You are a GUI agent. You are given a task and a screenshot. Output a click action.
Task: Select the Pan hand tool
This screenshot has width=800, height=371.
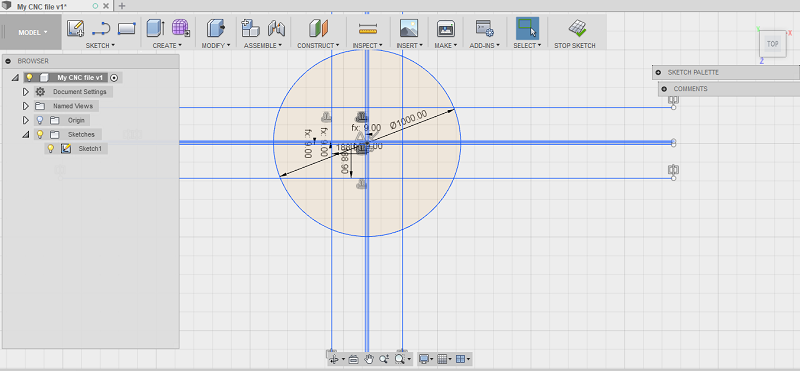[369, 359]
